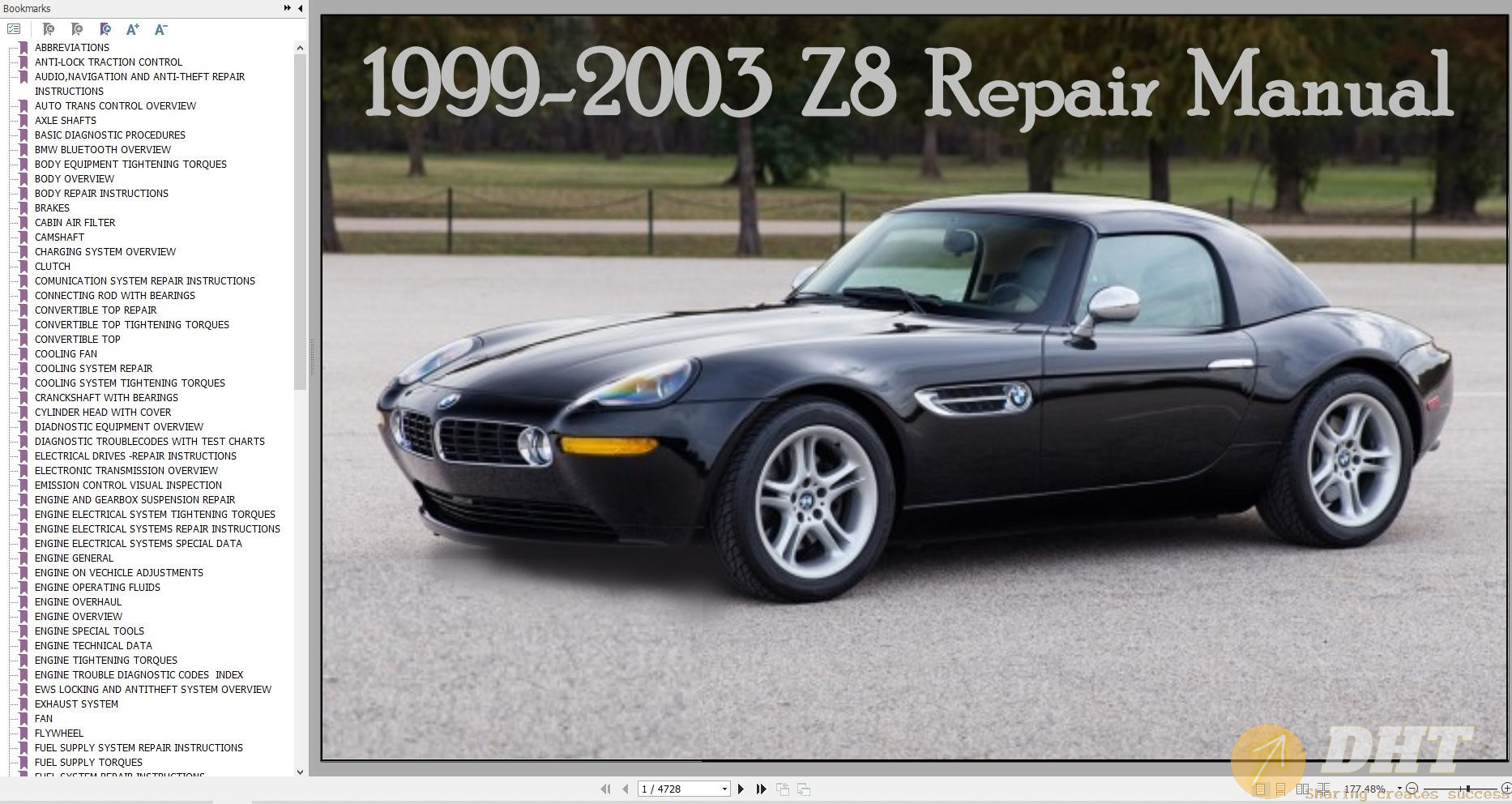1512x804 pixels.
Task: Switch to facing pages view
Action: coord(1302,789)
